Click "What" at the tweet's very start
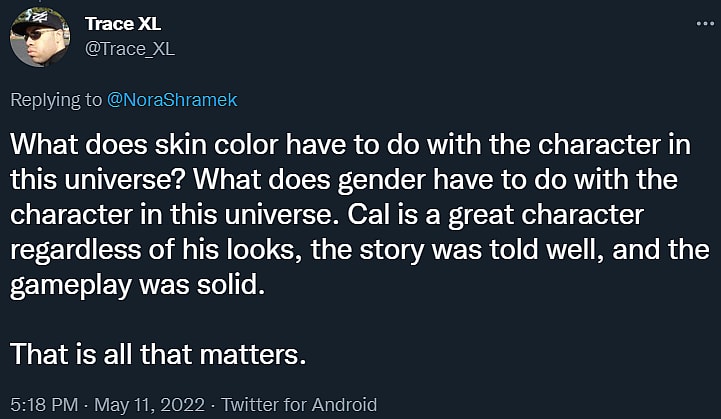Screen dimensions: 721x419 39,144
